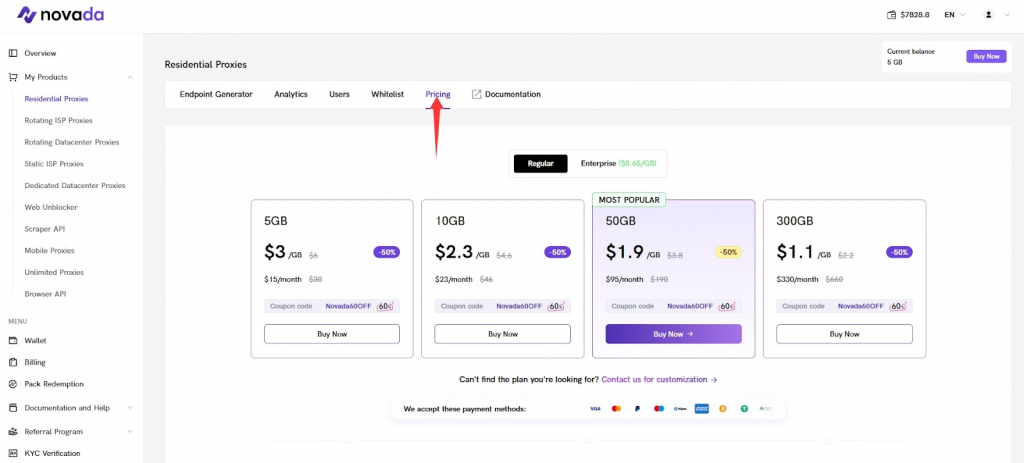Open Browser API in the sidebar
Screen dimensions: 1024x463
tap(45, 294)
